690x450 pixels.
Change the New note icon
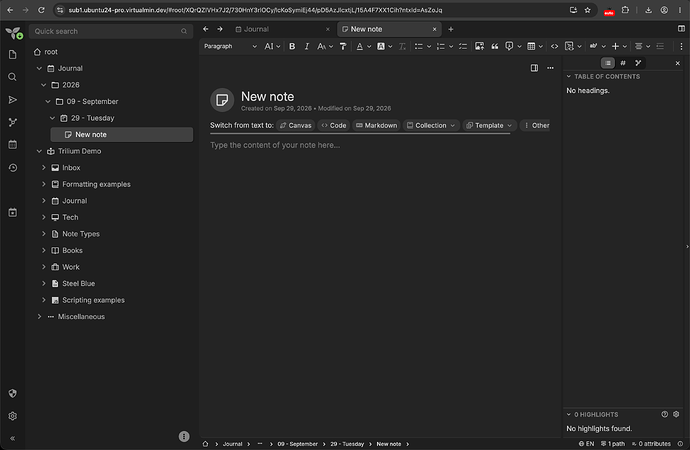(x=222, y=100)
